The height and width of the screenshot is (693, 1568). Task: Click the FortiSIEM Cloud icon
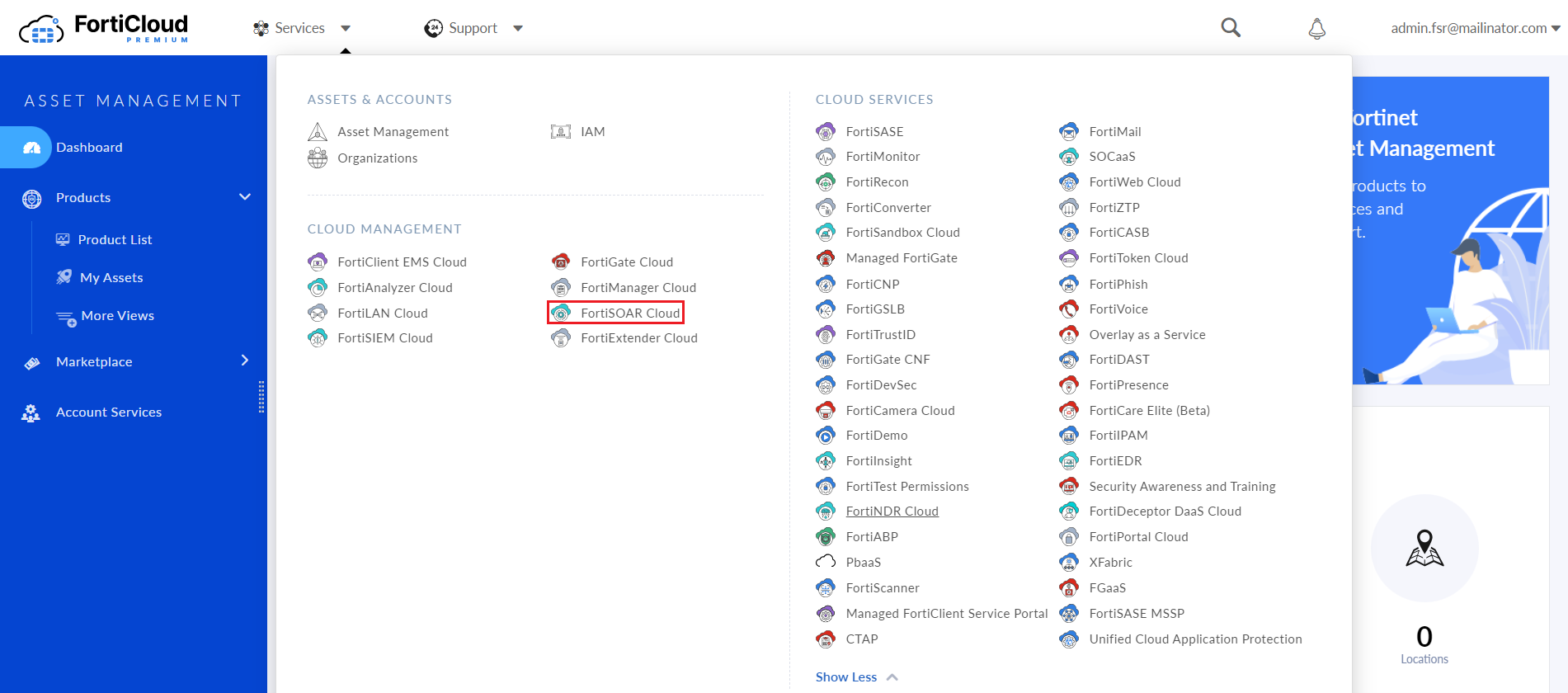pos(318,338)
